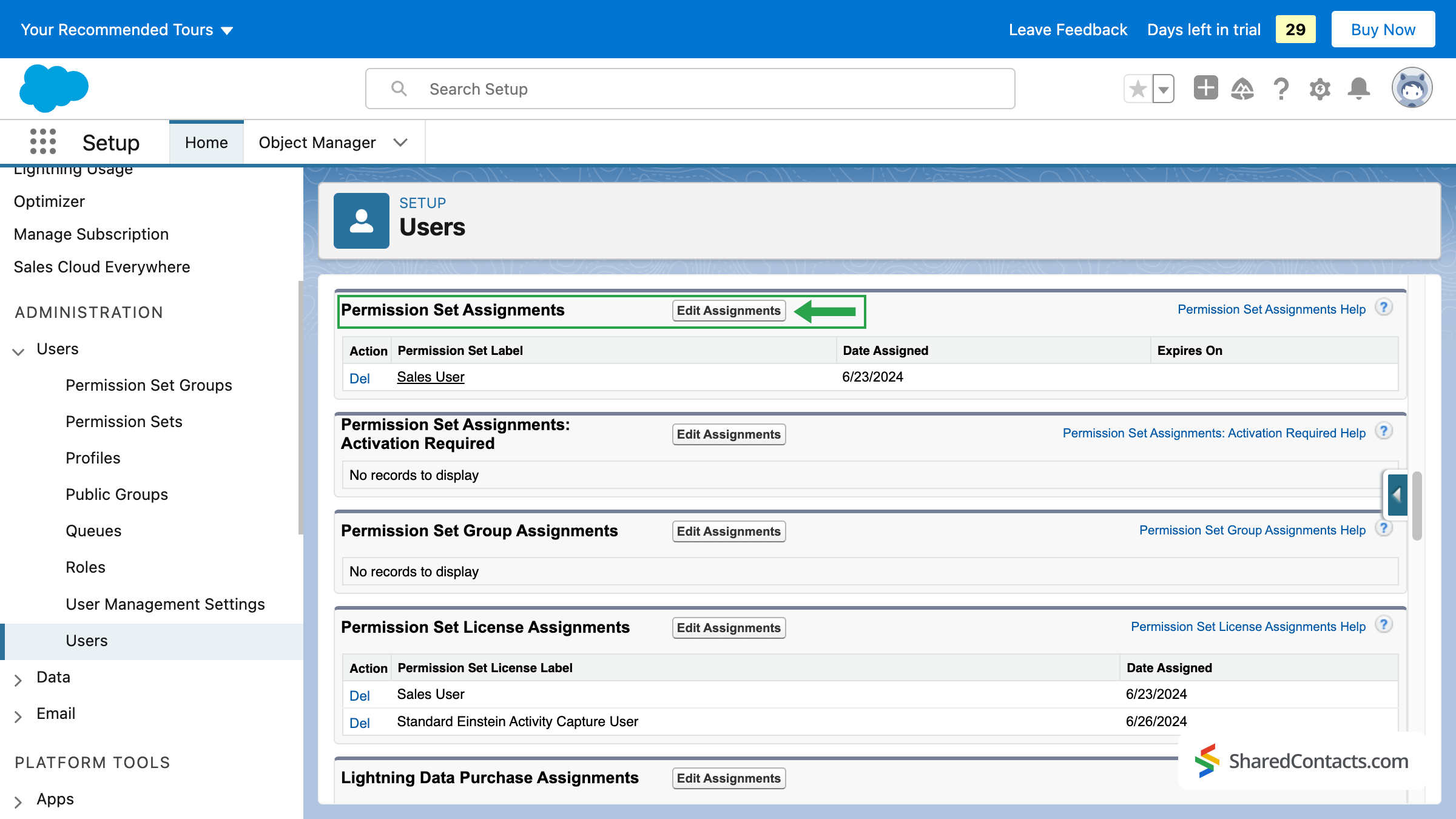Open the App Launcher dots grid

[x=43, y=142]
